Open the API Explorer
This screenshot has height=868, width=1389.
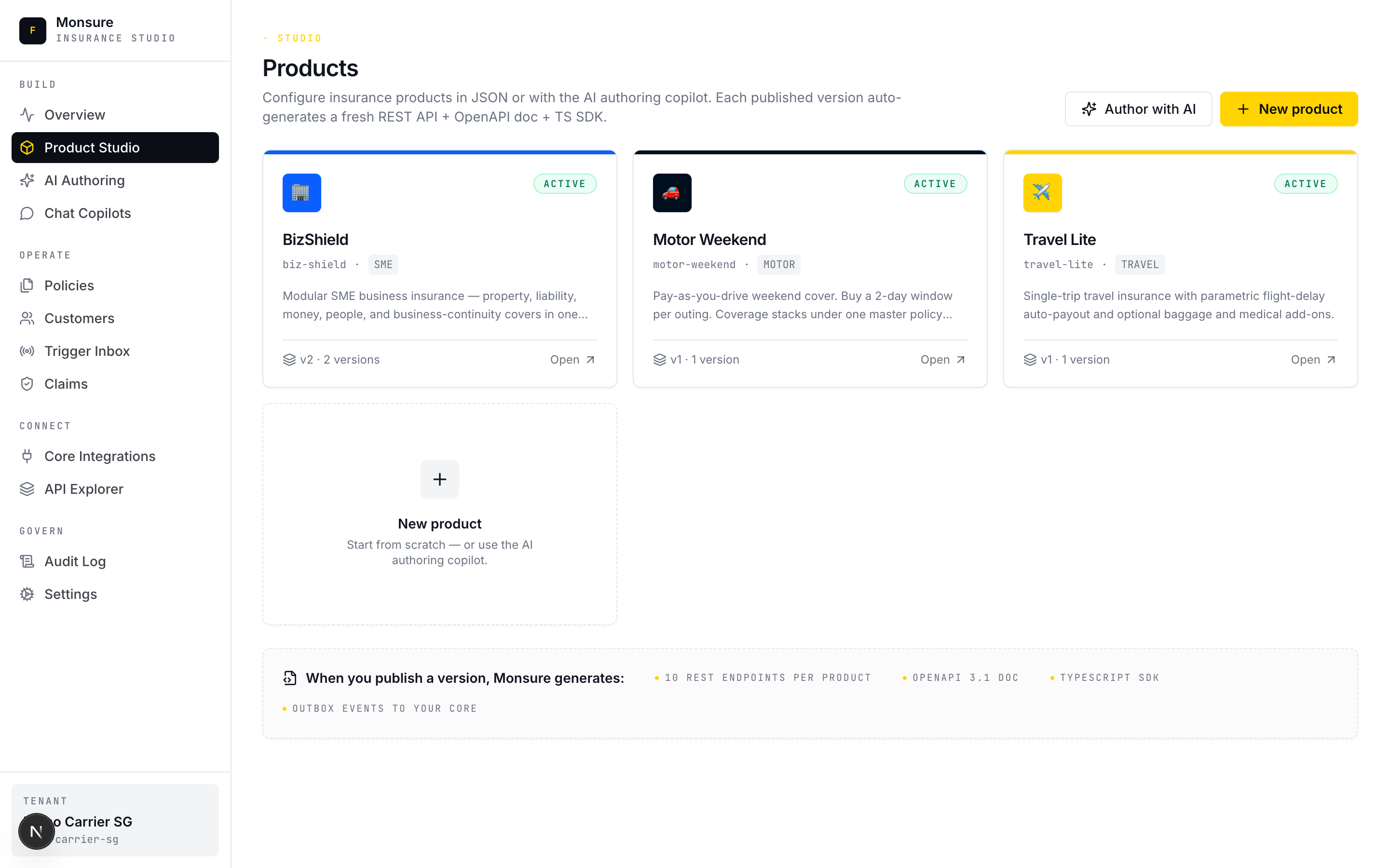click(83, 488)
